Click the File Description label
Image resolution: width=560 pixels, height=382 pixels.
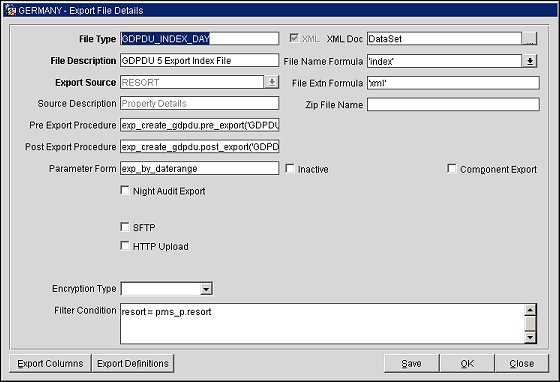tap(83, 61)
